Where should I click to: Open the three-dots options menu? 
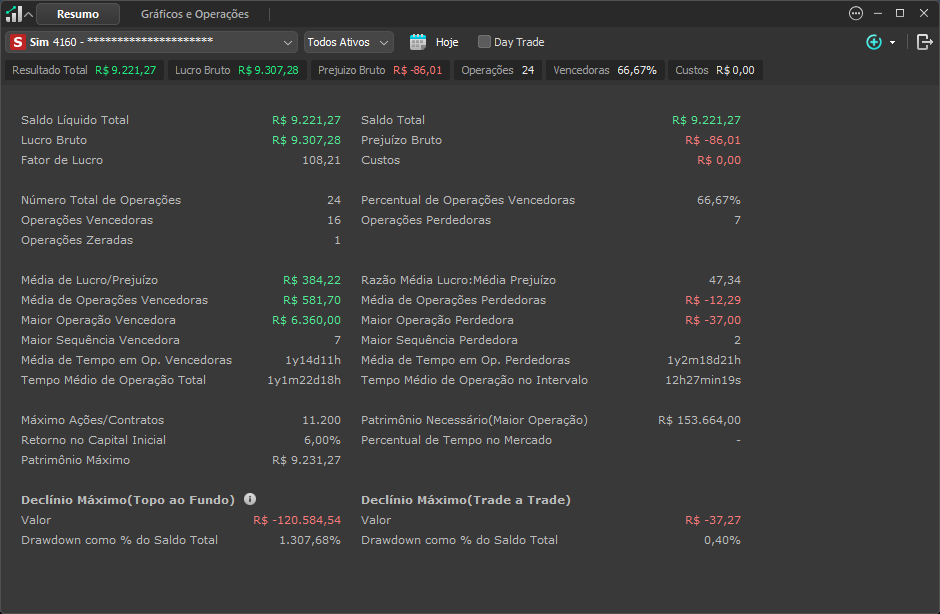pos(856,13)
